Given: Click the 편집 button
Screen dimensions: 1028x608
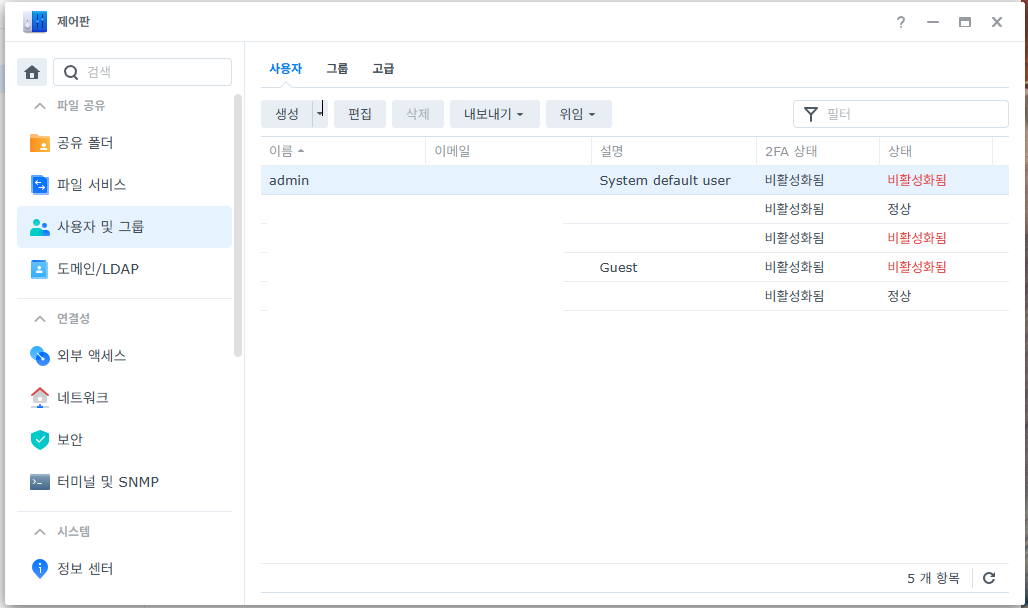Looking at the screenshot, I should [360, 114].
